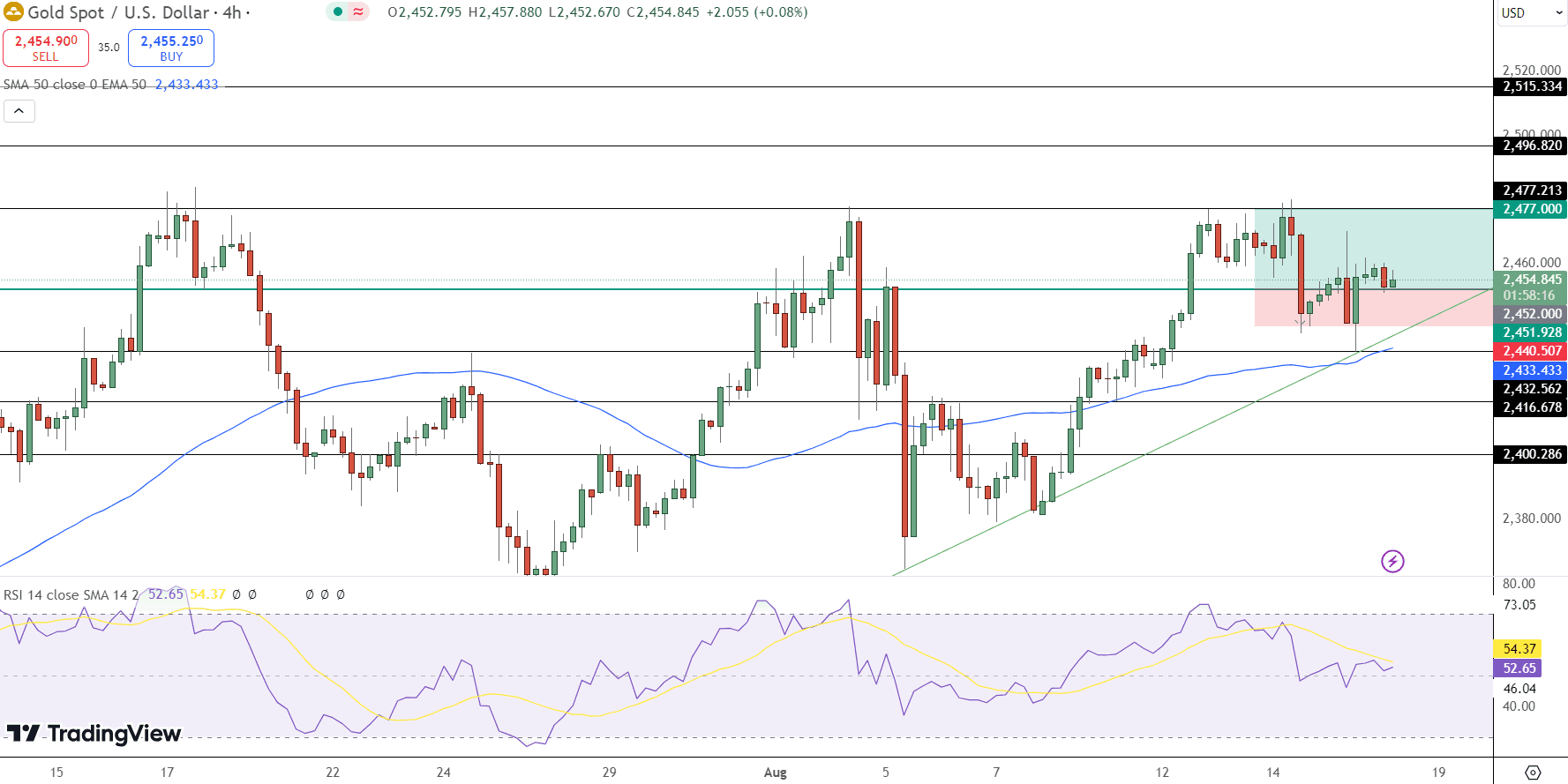Click the RSI SMA value 54.37 in legend
This screenshot has height=784, width=1568.
click(x=207, y=594)
